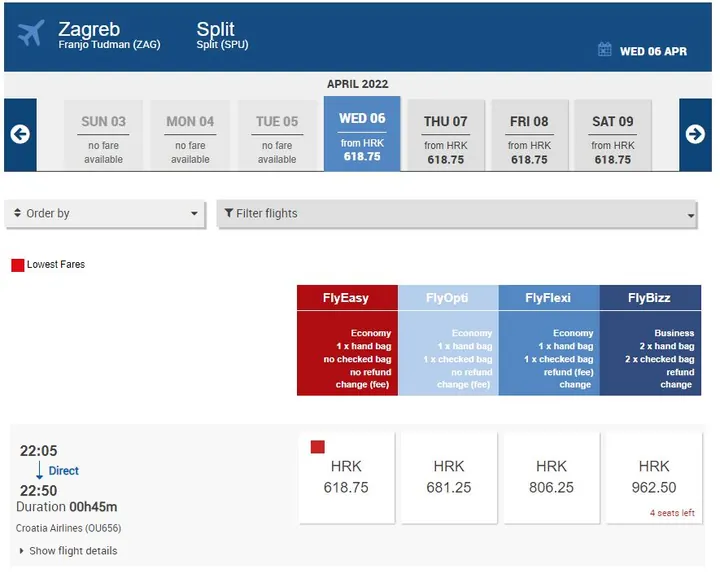The width and height of the screenshot is (720, 578).
Task: Click the sort arrows icon in Order by
Action: 17,213
